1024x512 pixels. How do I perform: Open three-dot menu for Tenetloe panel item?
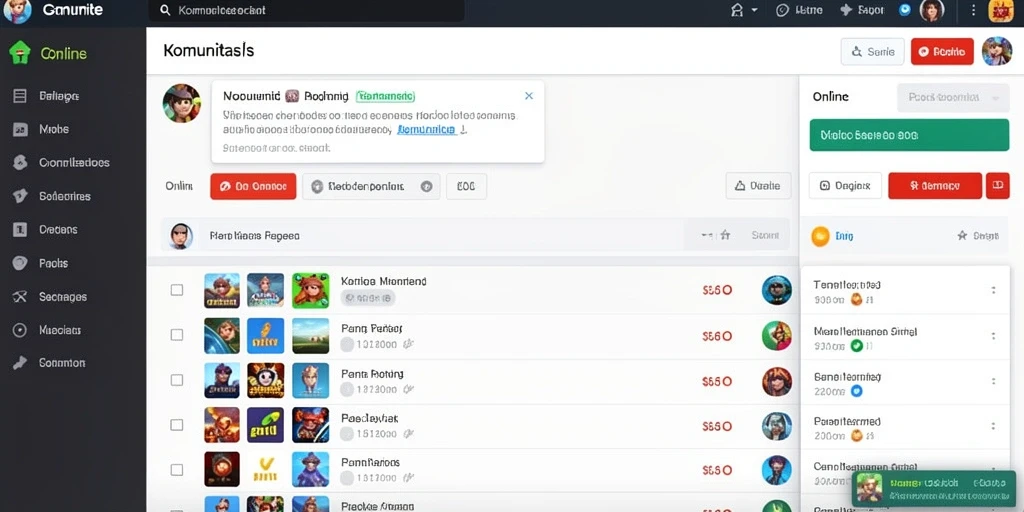click(993, 291)
